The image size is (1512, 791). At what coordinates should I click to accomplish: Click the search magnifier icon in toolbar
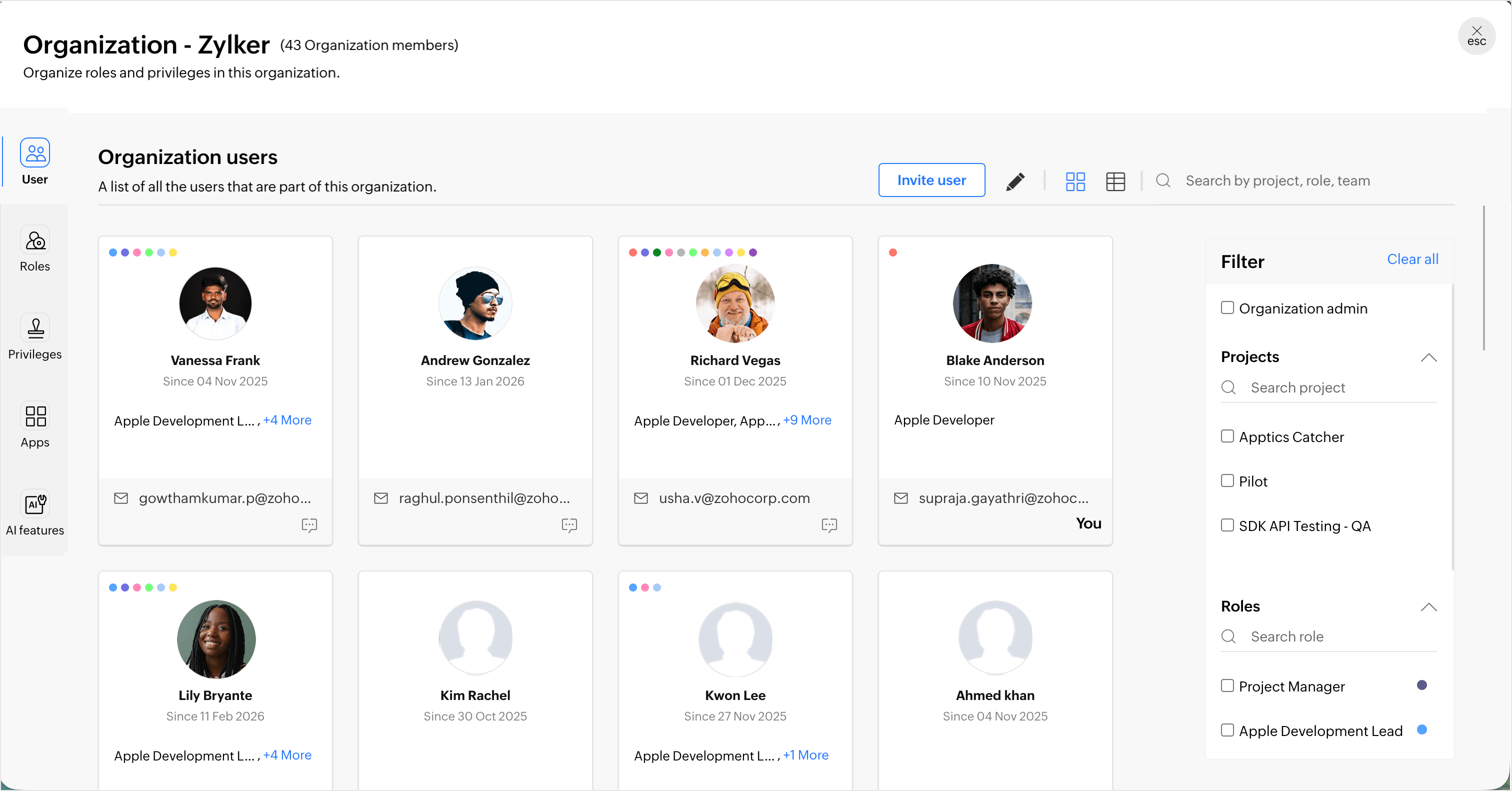1163,180
